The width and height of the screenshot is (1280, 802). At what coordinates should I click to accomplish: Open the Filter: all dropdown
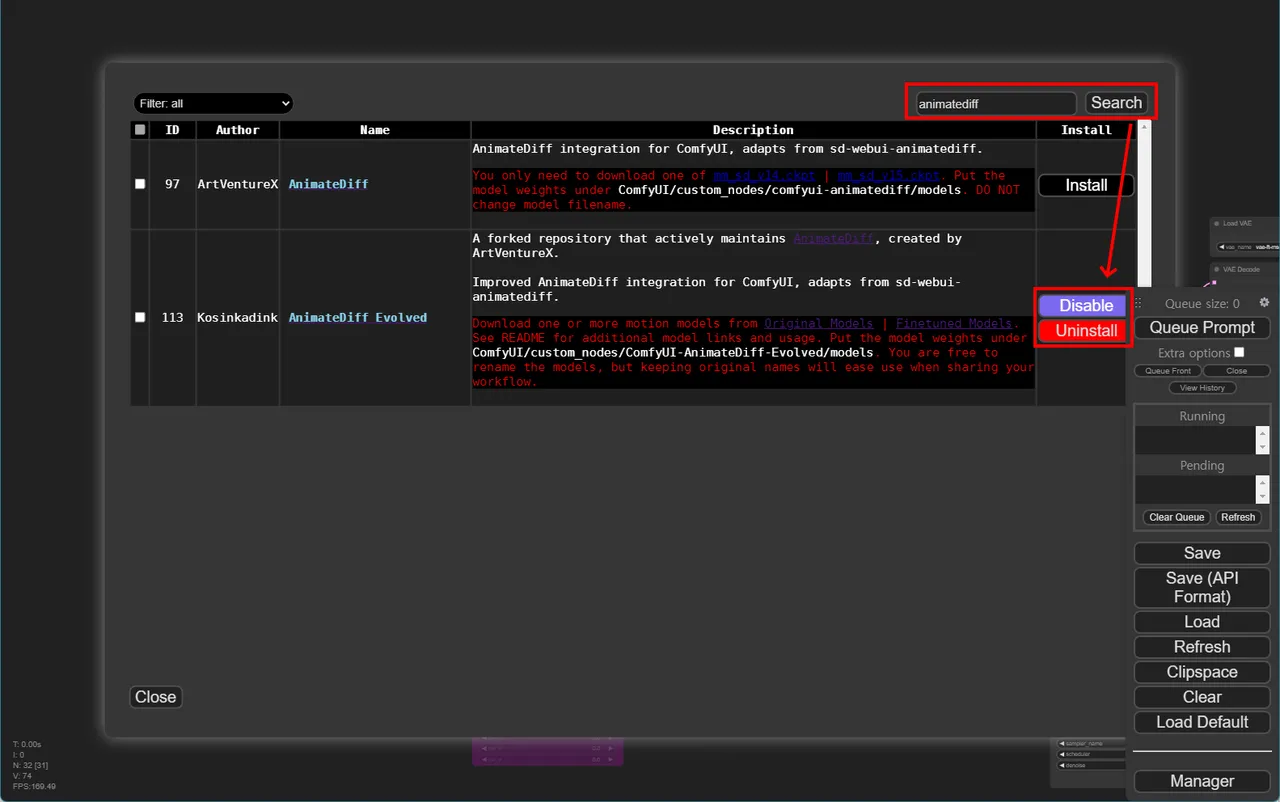pos(213,103)
